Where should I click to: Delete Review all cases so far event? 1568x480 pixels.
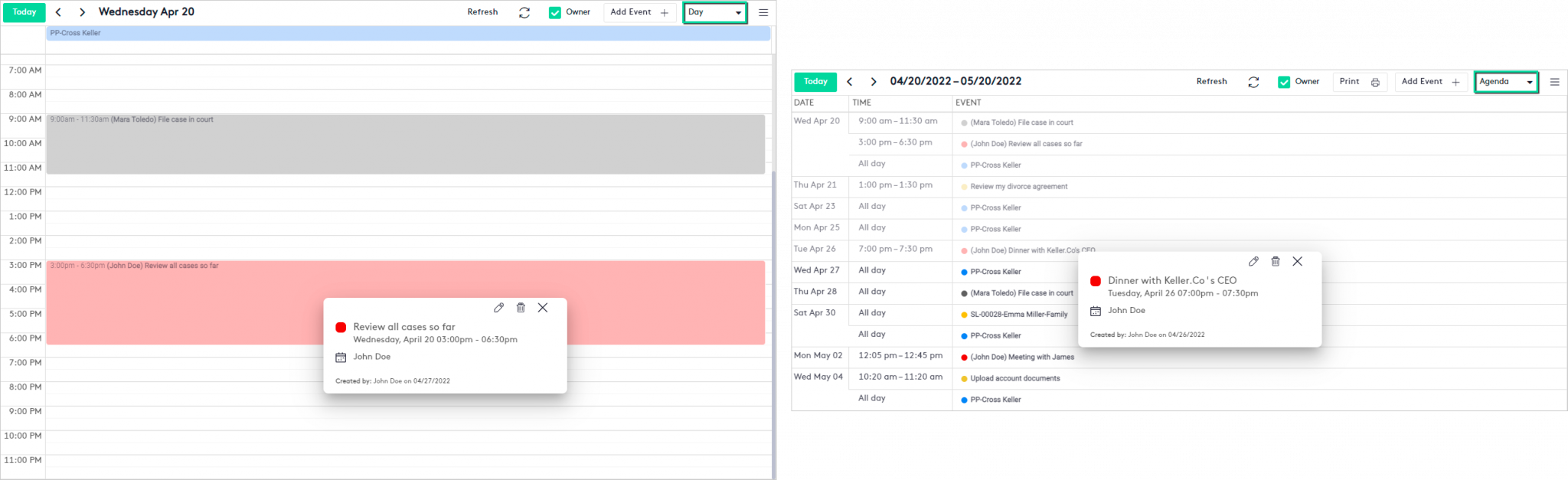point(521,308)
